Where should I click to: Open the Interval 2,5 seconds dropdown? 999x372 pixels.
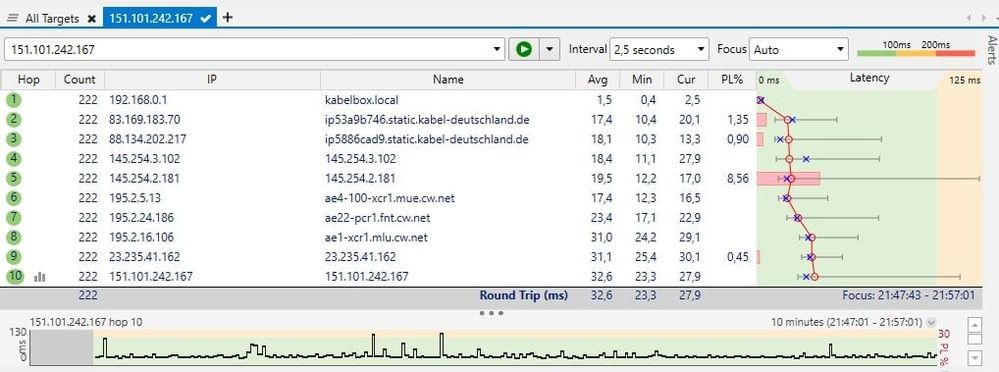659,49
